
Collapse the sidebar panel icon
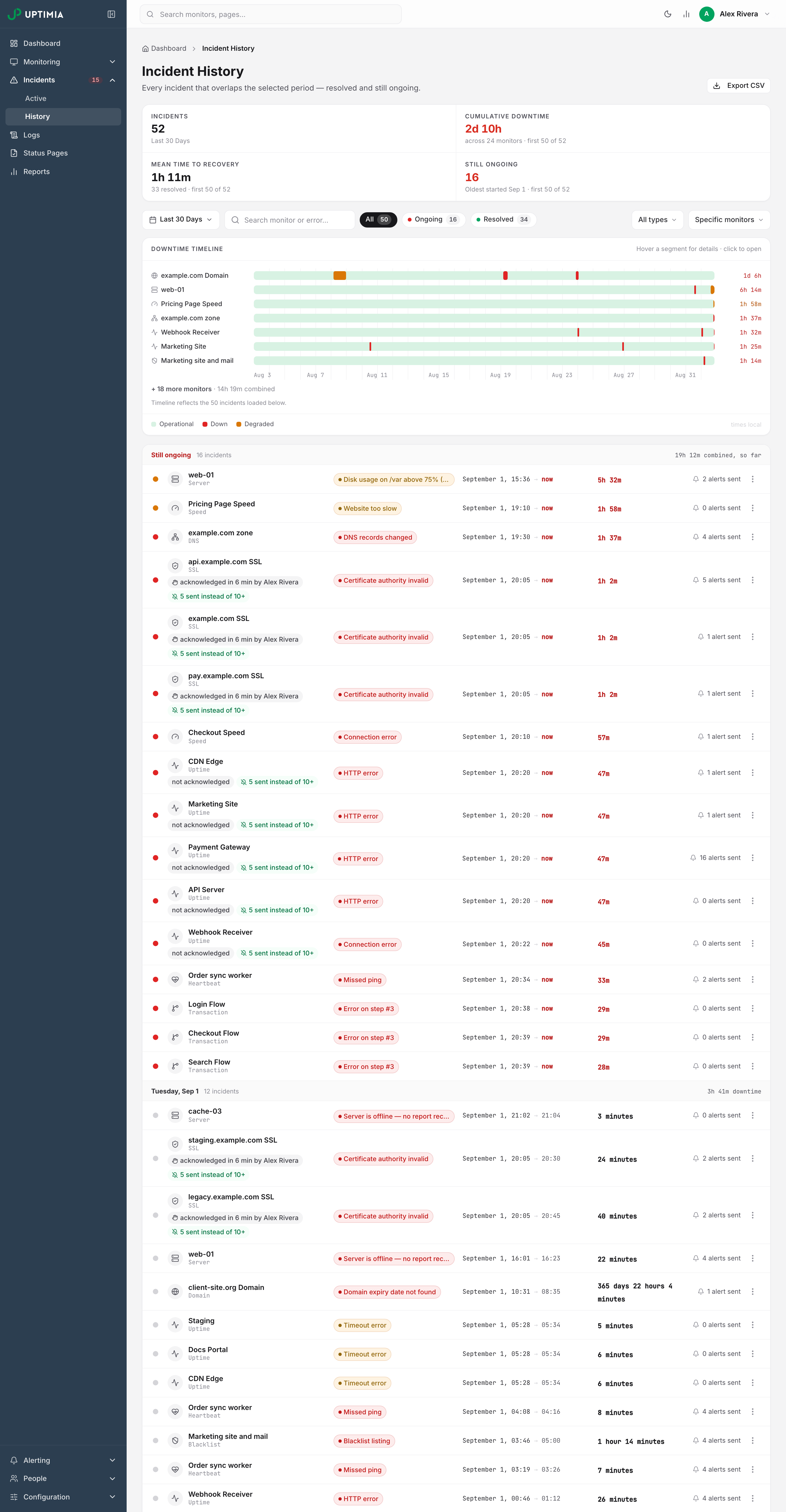pos(112,14)
